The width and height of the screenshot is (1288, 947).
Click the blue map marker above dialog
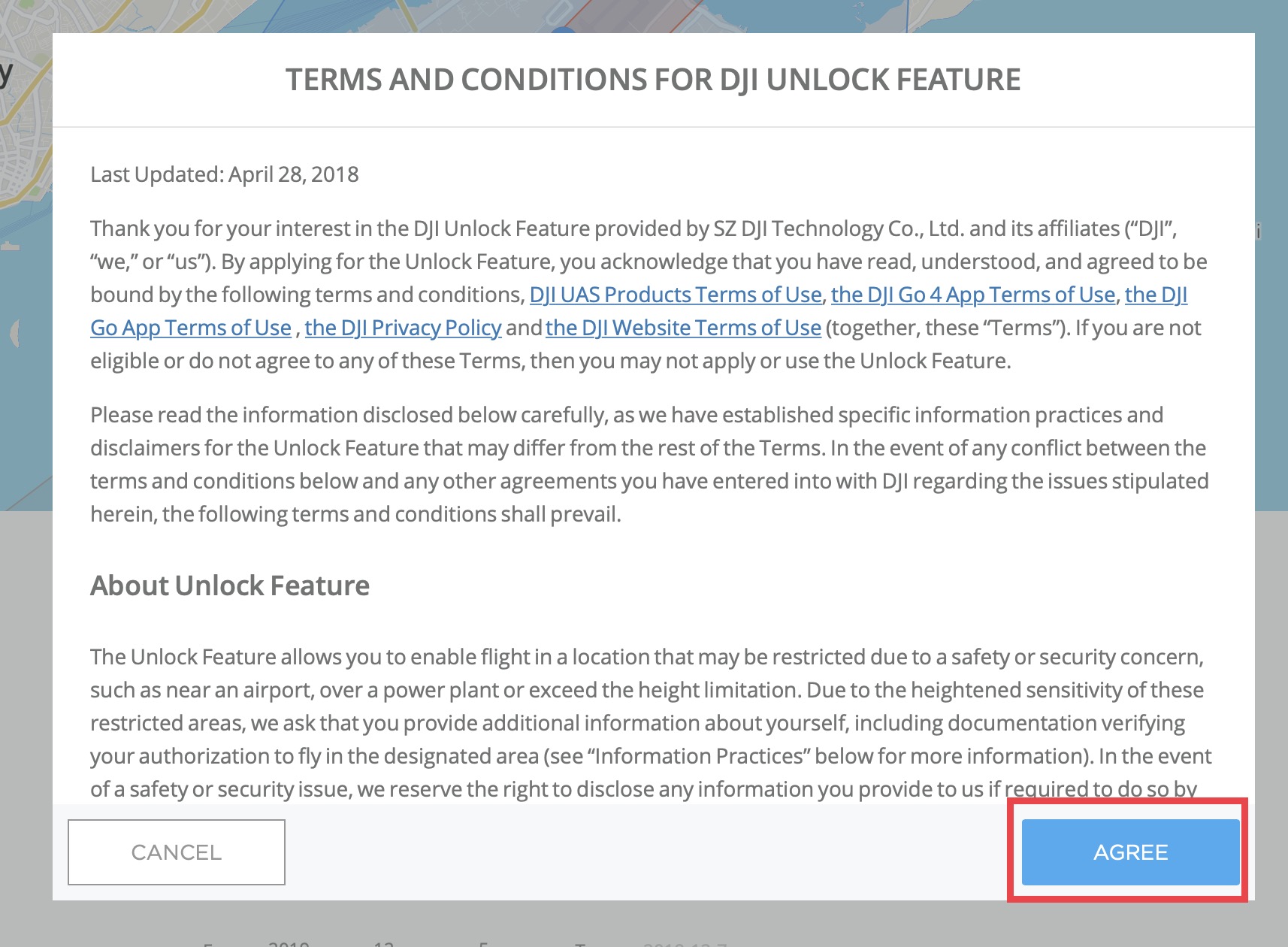(563, 30)
